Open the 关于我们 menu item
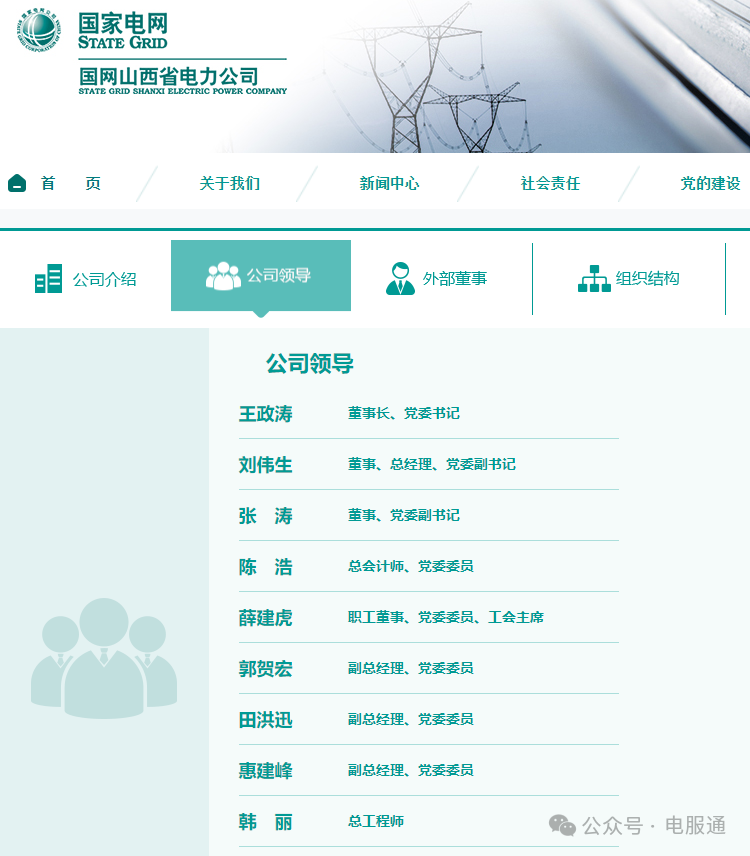 click(229, 183)
